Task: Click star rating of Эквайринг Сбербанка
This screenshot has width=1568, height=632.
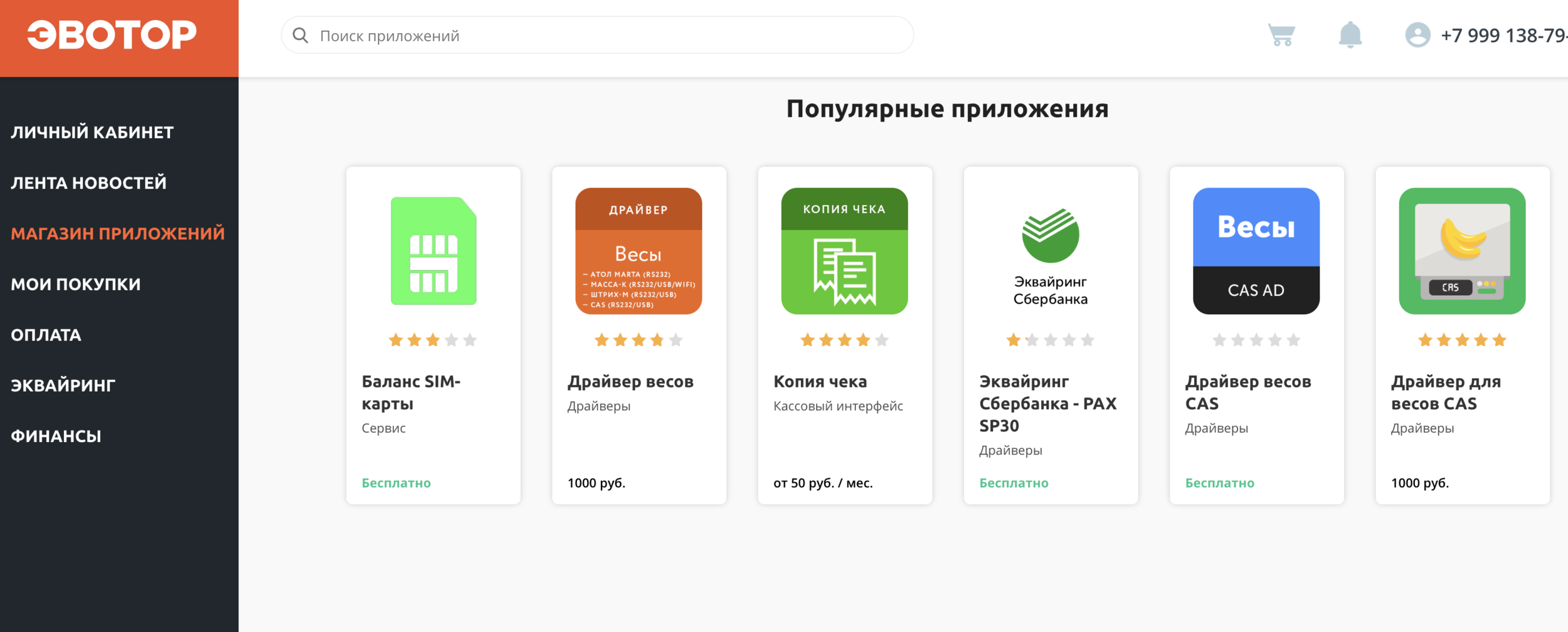Action: [x=1051, y=340]
